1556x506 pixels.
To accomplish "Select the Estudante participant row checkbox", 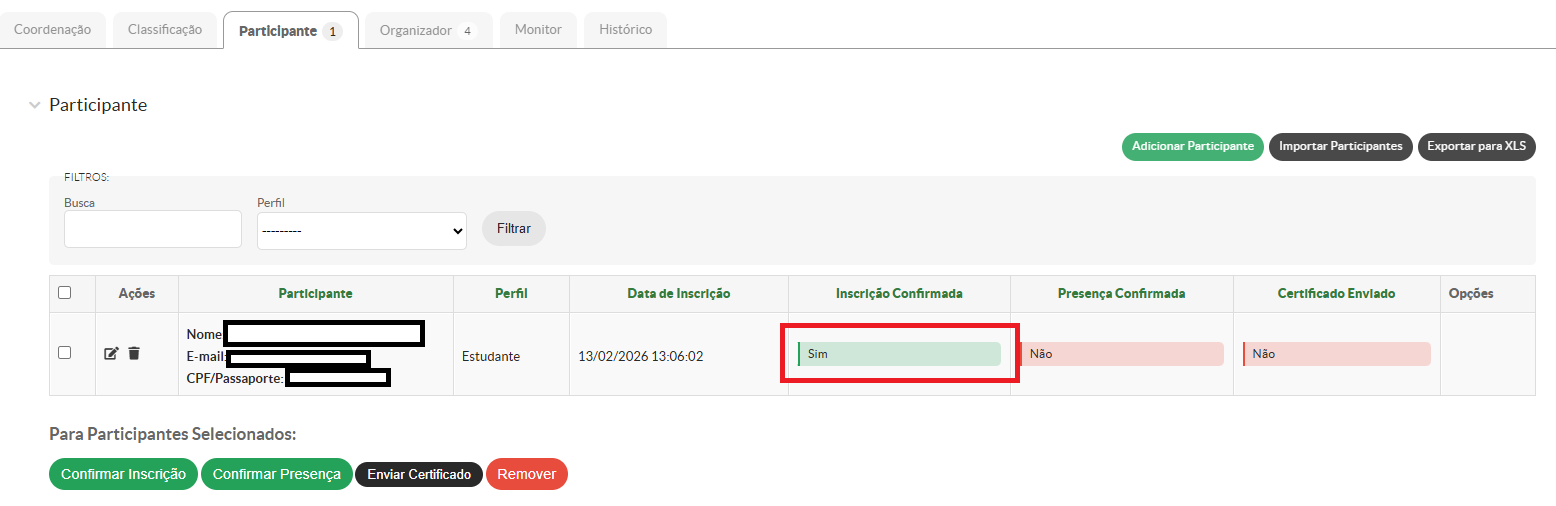I will pos(65,353).
